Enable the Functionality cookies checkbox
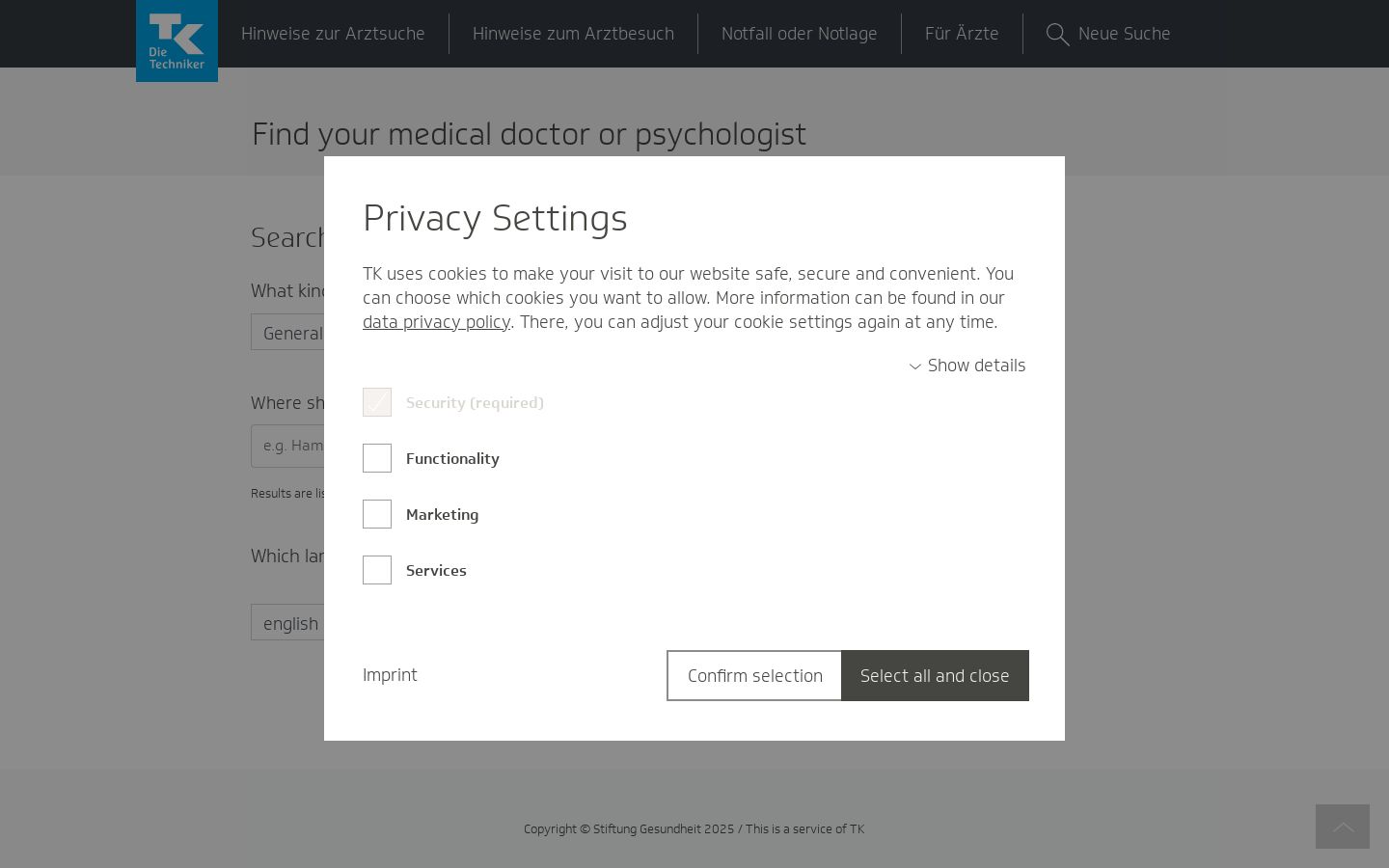 (x=377, y=458)
